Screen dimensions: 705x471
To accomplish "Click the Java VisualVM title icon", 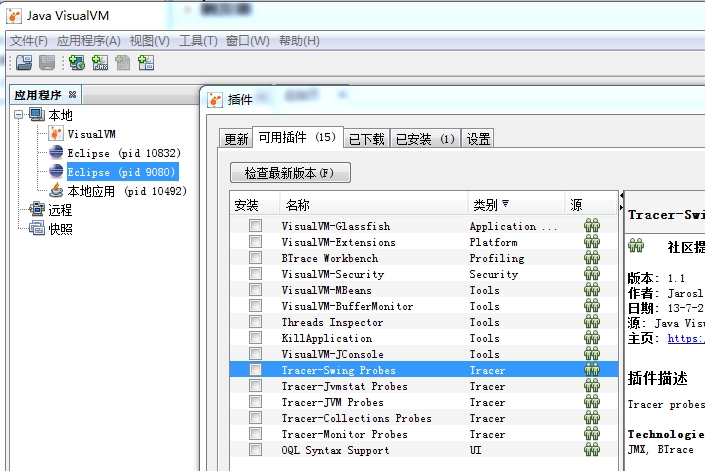I will click(x=13, y=16).
